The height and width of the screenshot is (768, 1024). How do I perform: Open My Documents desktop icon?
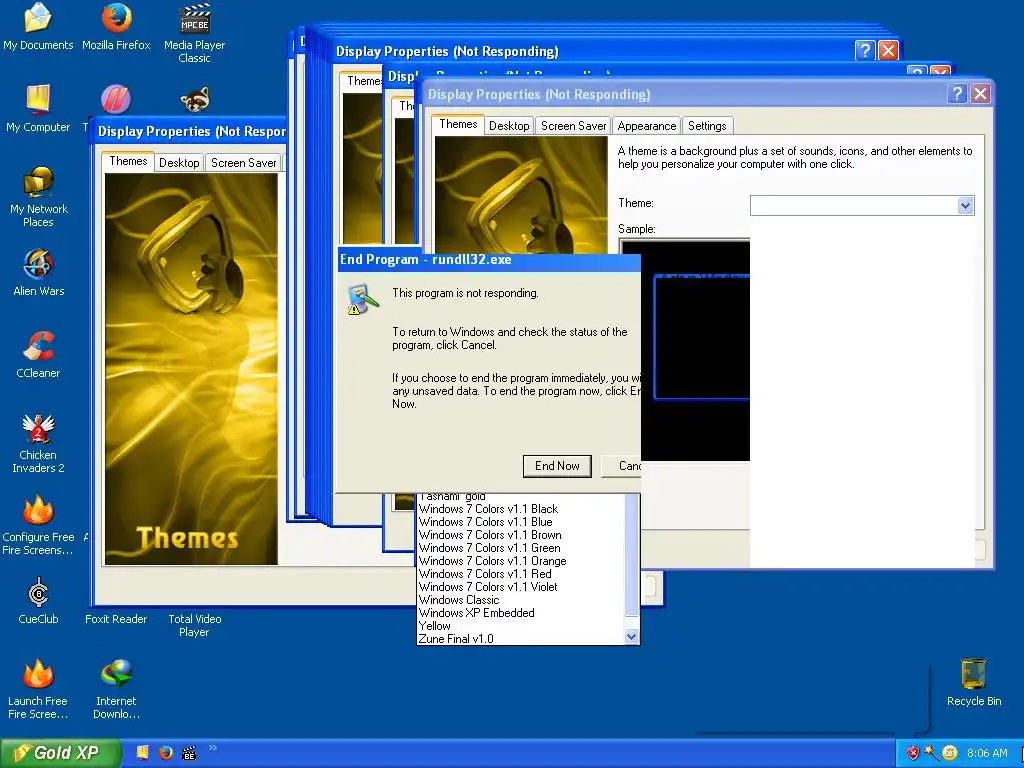(38, 26)
